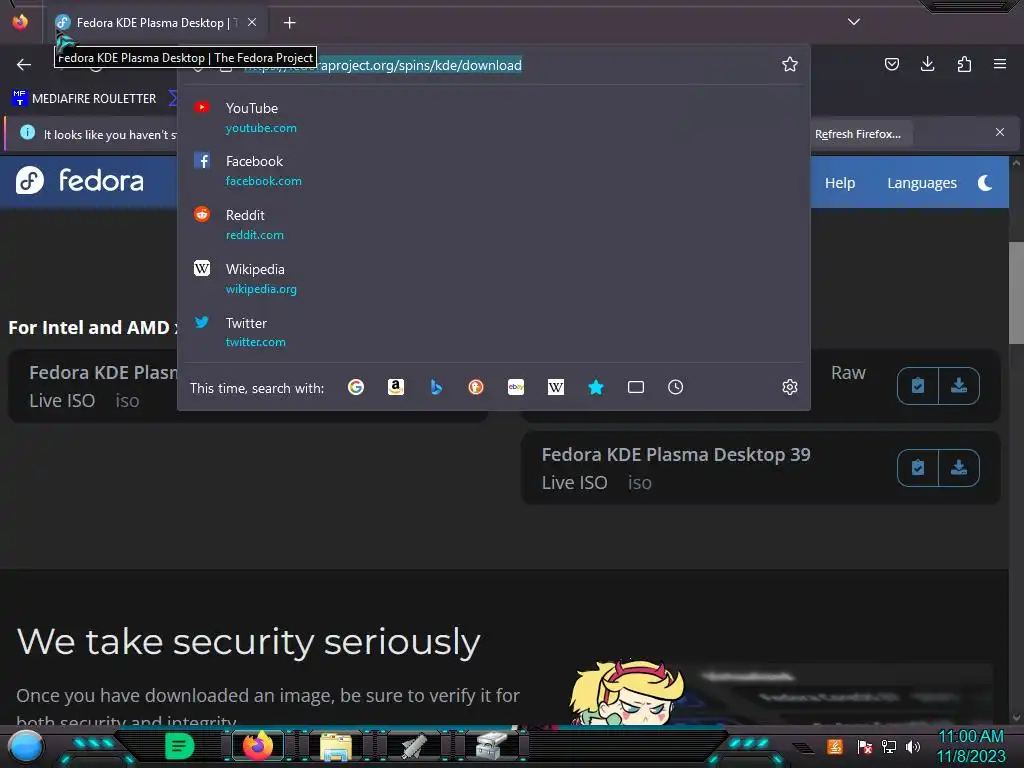Open search settings gear

[x=790, y=387]
